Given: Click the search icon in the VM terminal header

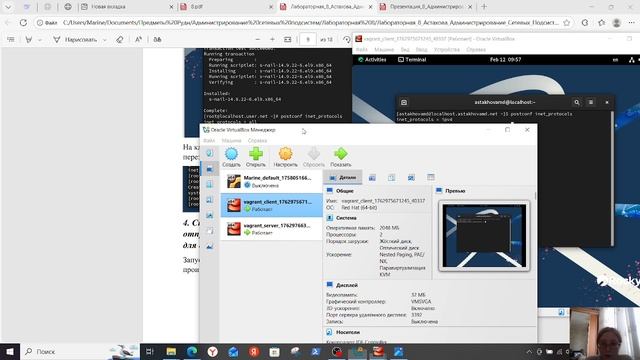Looking at the screenshot, I should 576,102.
